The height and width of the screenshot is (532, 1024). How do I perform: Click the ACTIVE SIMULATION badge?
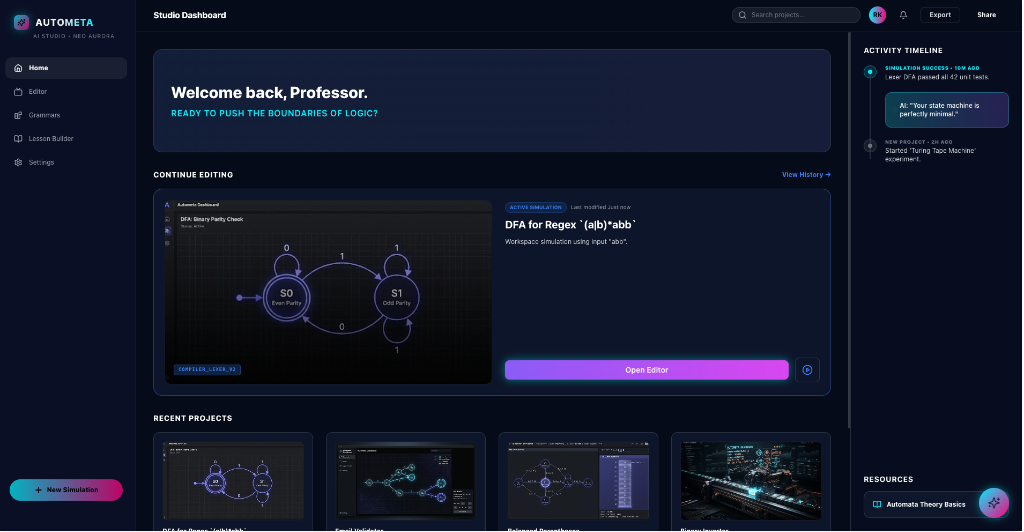click(536, 208)
